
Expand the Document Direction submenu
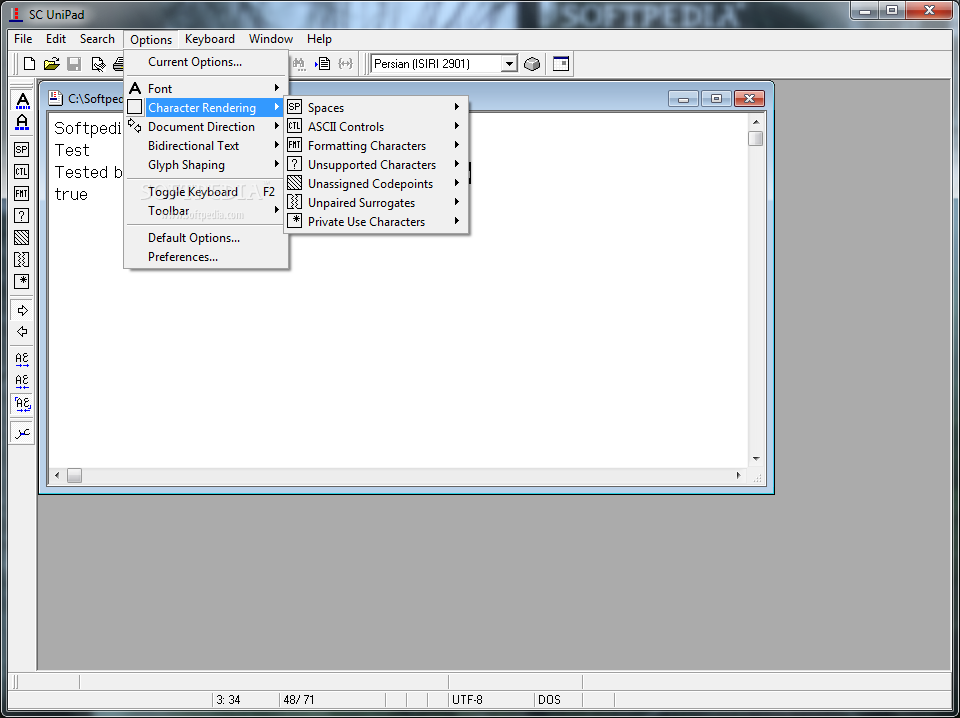[206, 127]
